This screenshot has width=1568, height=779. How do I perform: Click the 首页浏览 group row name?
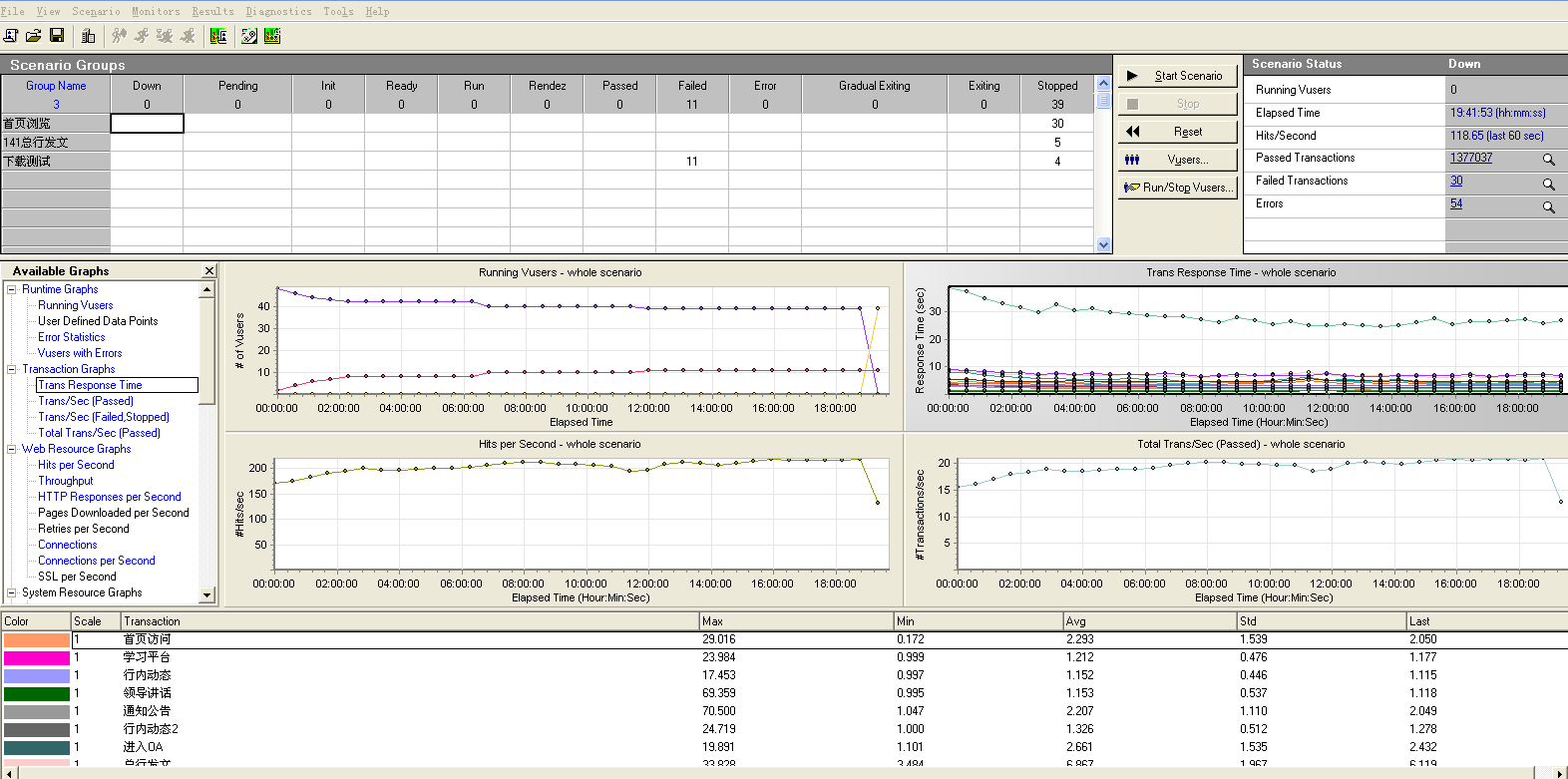pyautogui.click(x=55, y=124)
